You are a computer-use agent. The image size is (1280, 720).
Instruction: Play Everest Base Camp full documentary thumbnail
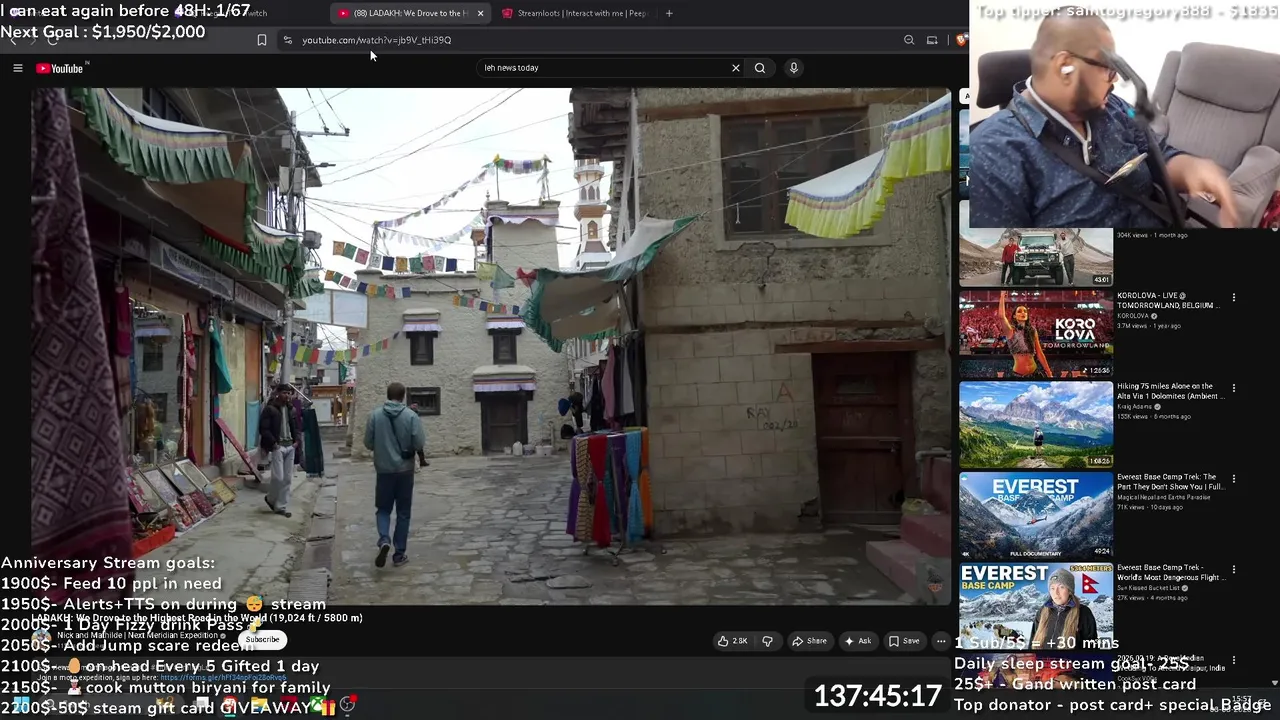tap(1036, 516)
